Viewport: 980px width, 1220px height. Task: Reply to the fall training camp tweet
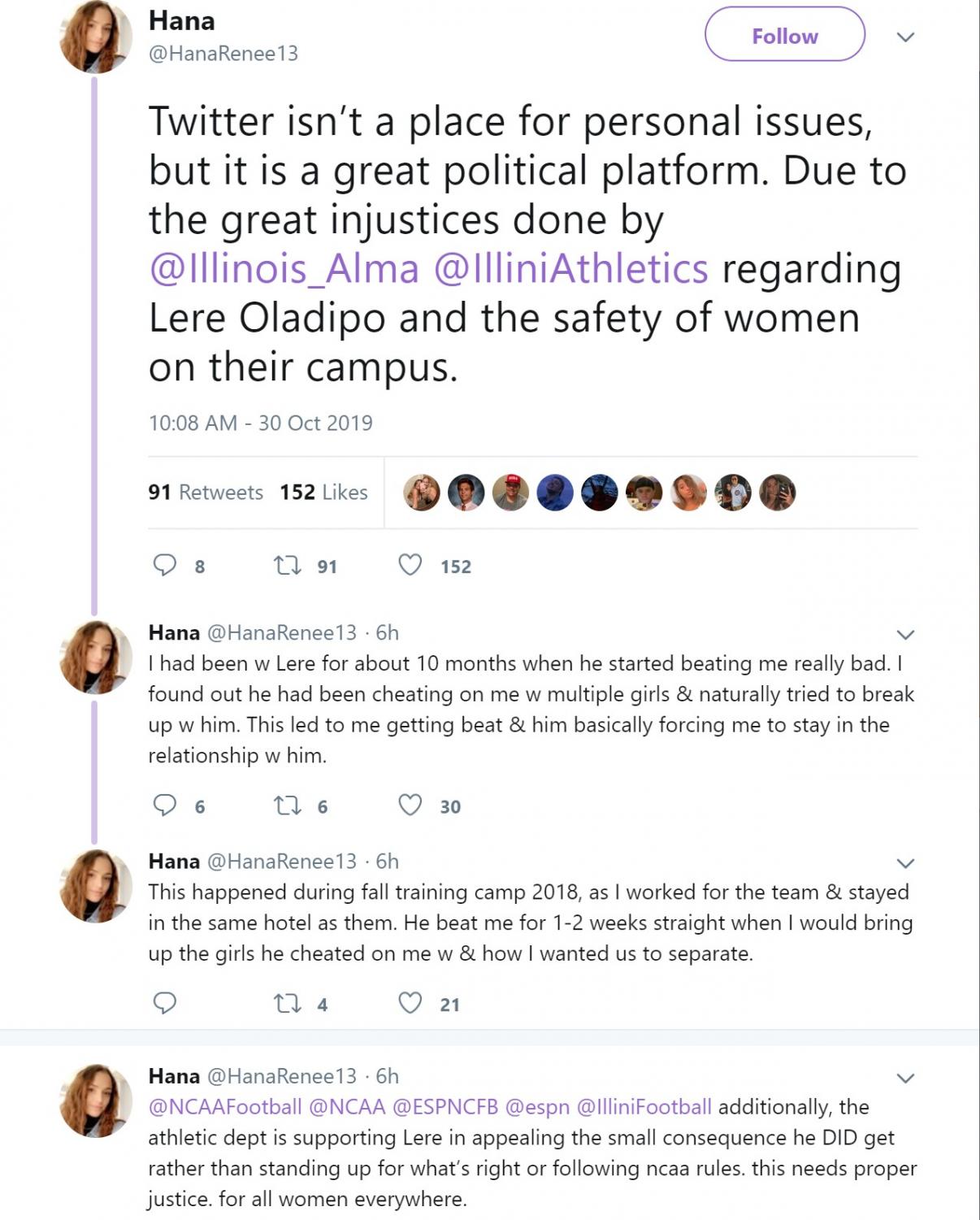165,1004
